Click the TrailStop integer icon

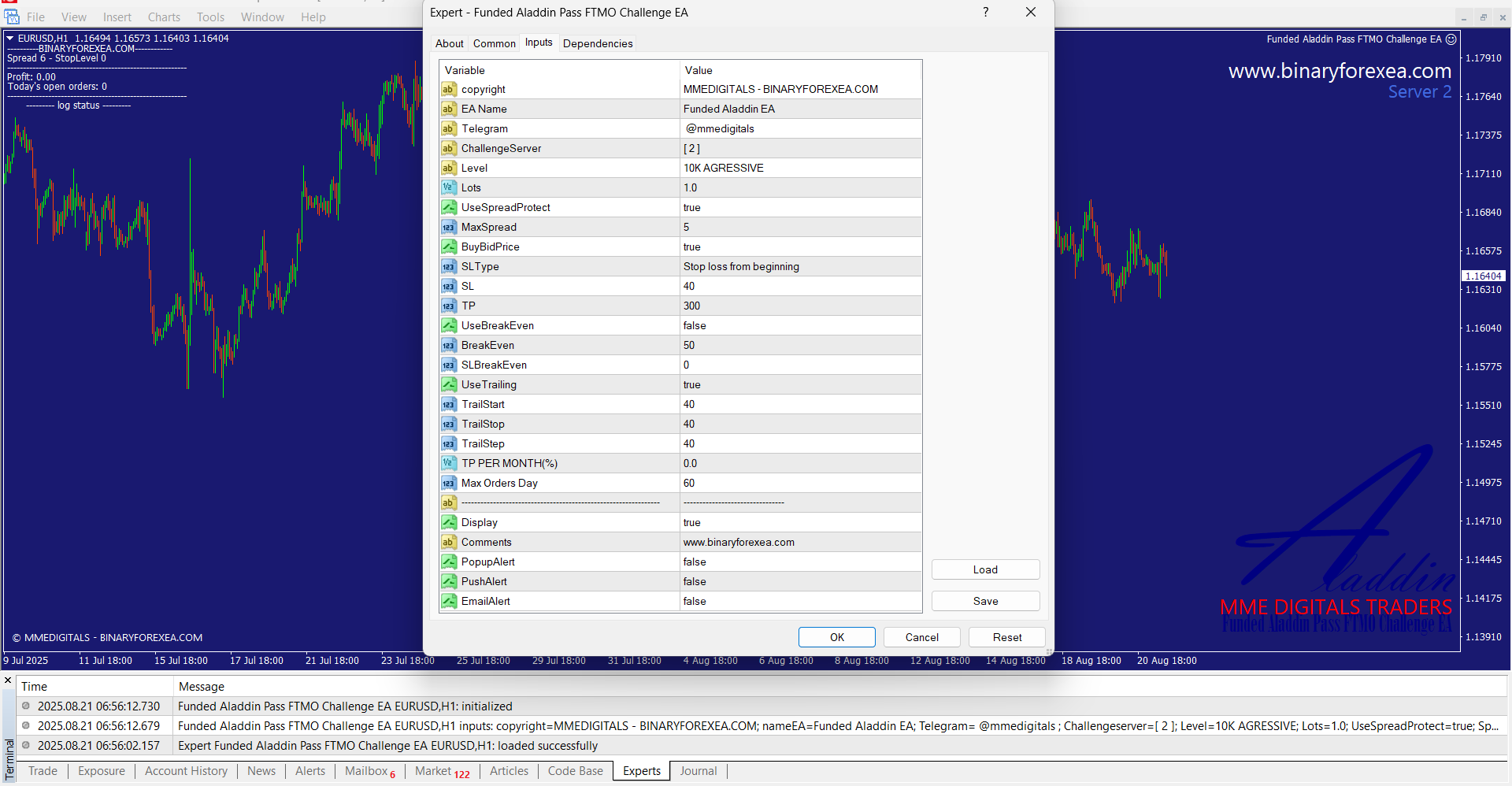(449, 425)
